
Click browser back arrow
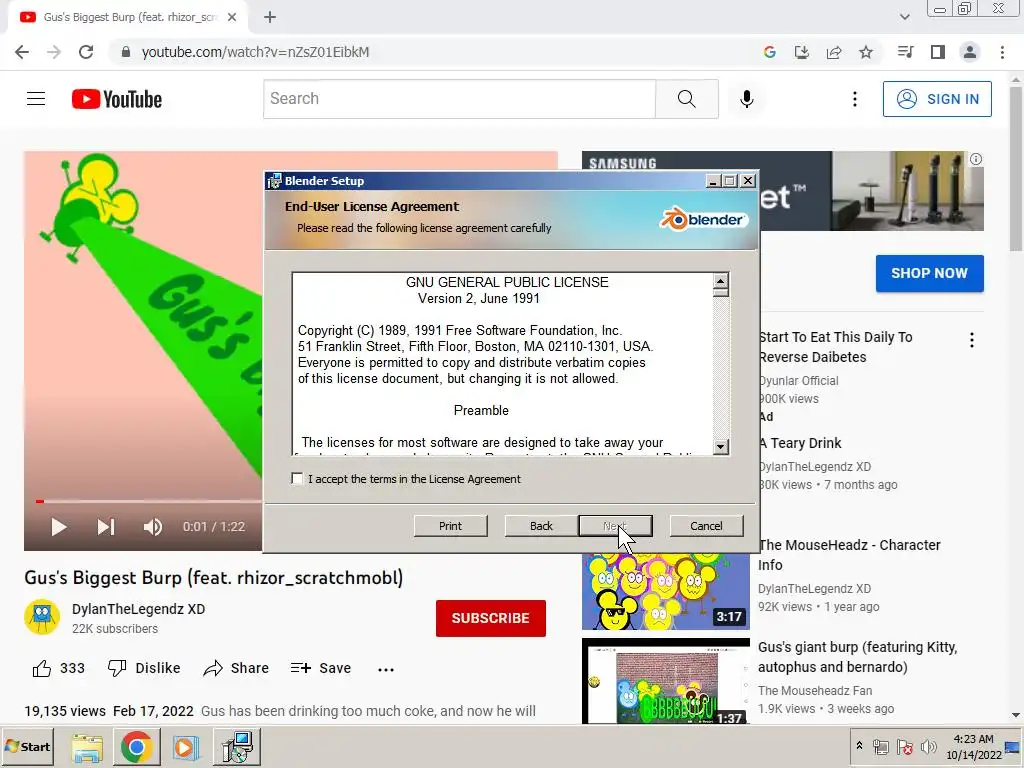[22, 52]
